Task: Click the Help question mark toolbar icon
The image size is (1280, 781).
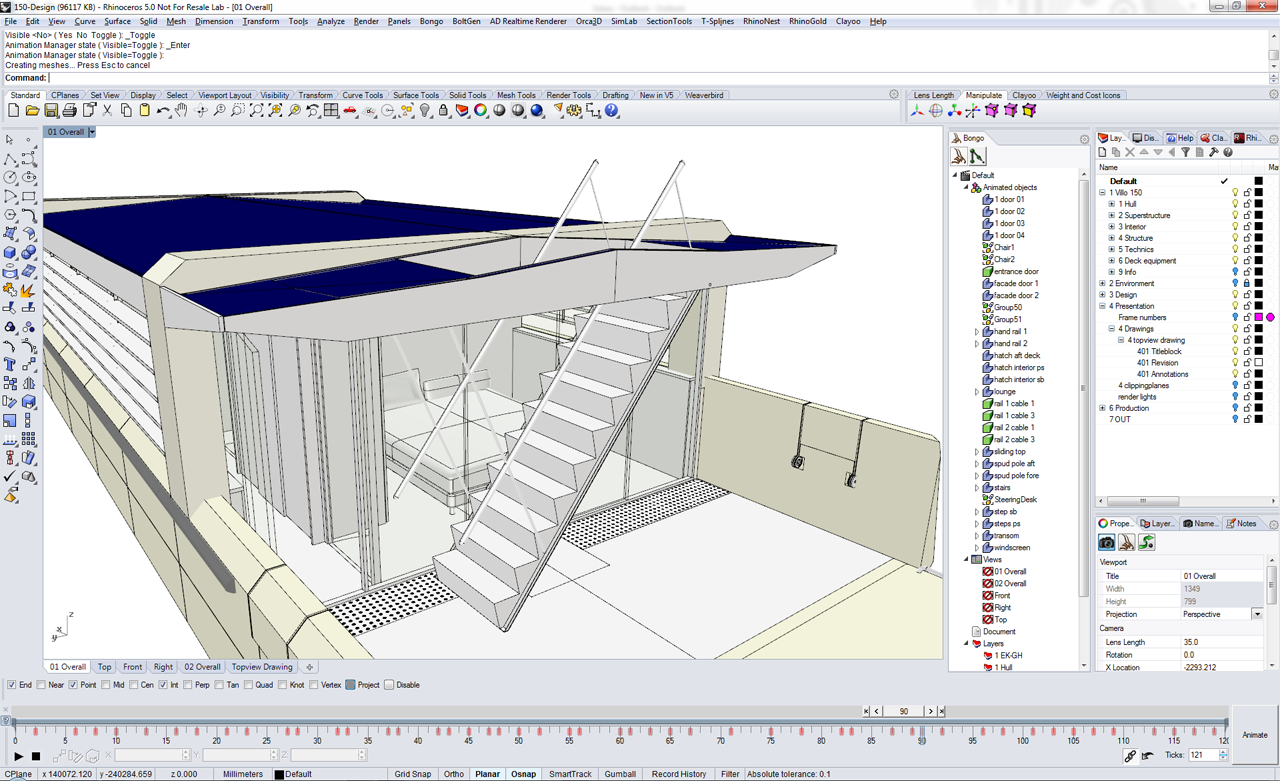Action: (611, 111)
